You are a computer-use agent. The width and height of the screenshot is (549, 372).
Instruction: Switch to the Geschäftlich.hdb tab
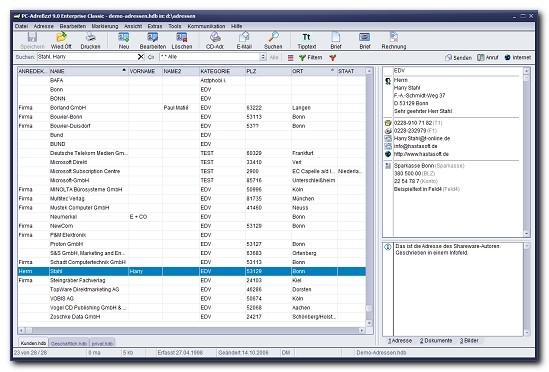click(x=69, y=344)
